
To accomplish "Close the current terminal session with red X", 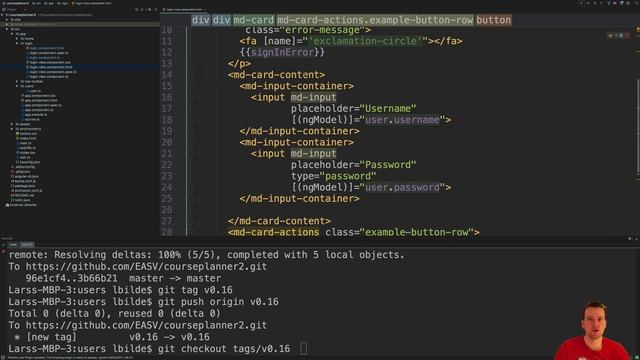I will click(x=3, y=251).
